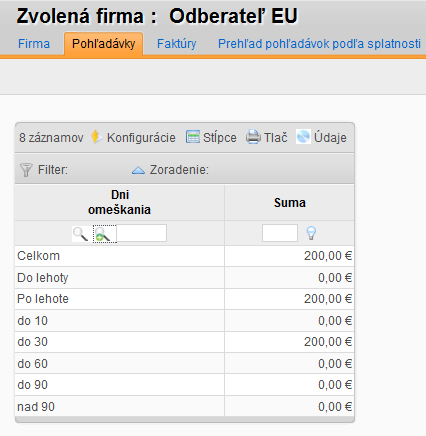Select the Po lehote table row
The width and height of the screenshot is (426, 436).
(185, 299)
